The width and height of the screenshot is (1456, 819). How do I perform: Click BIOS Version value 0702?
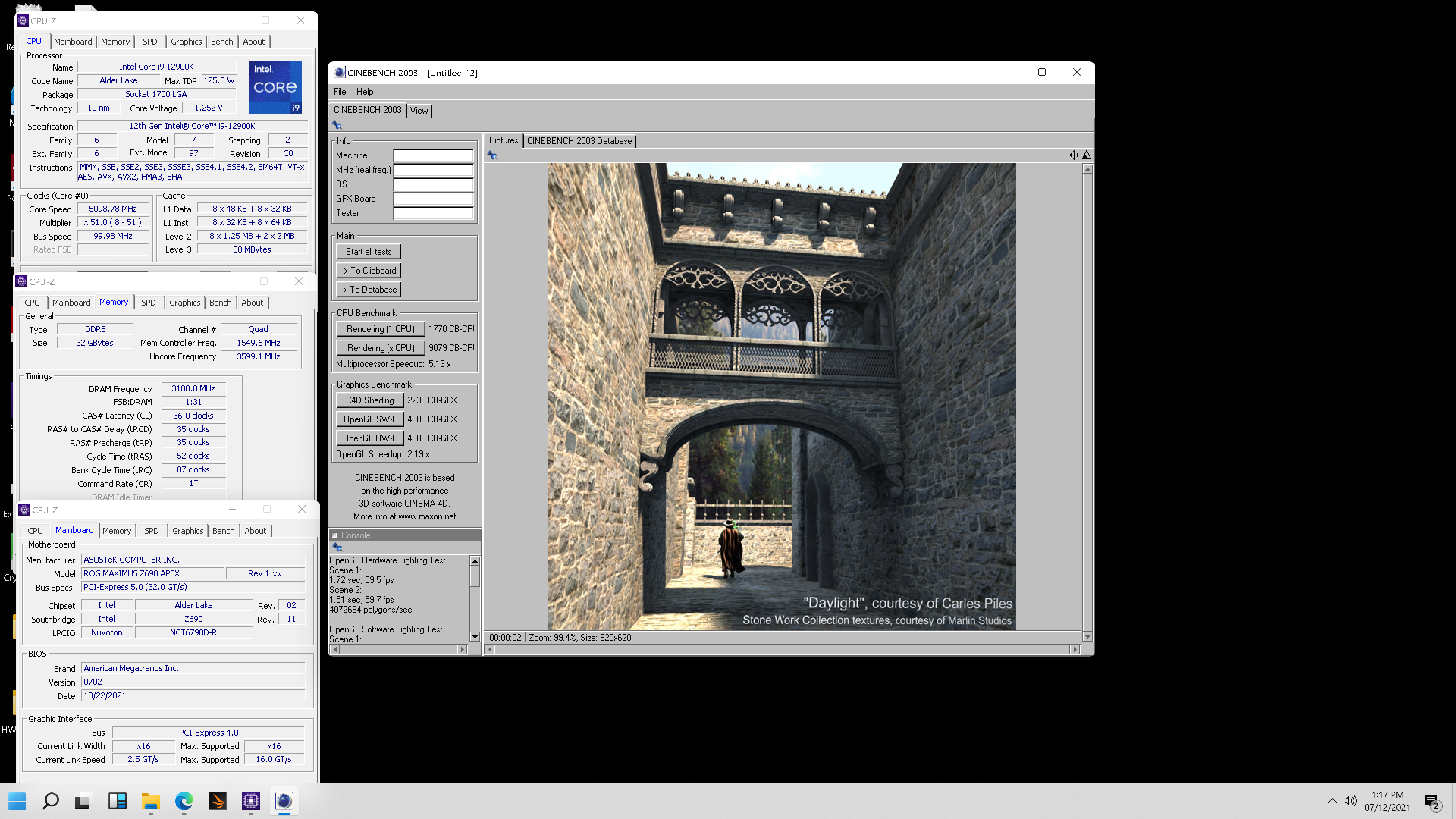pos(193,682)
